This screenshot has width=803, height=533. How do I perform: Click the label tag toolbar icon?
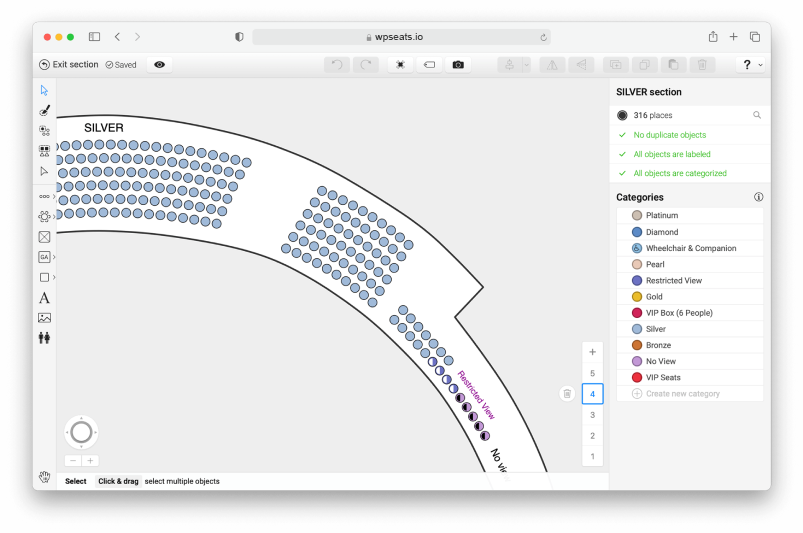(x=429, y=65)
